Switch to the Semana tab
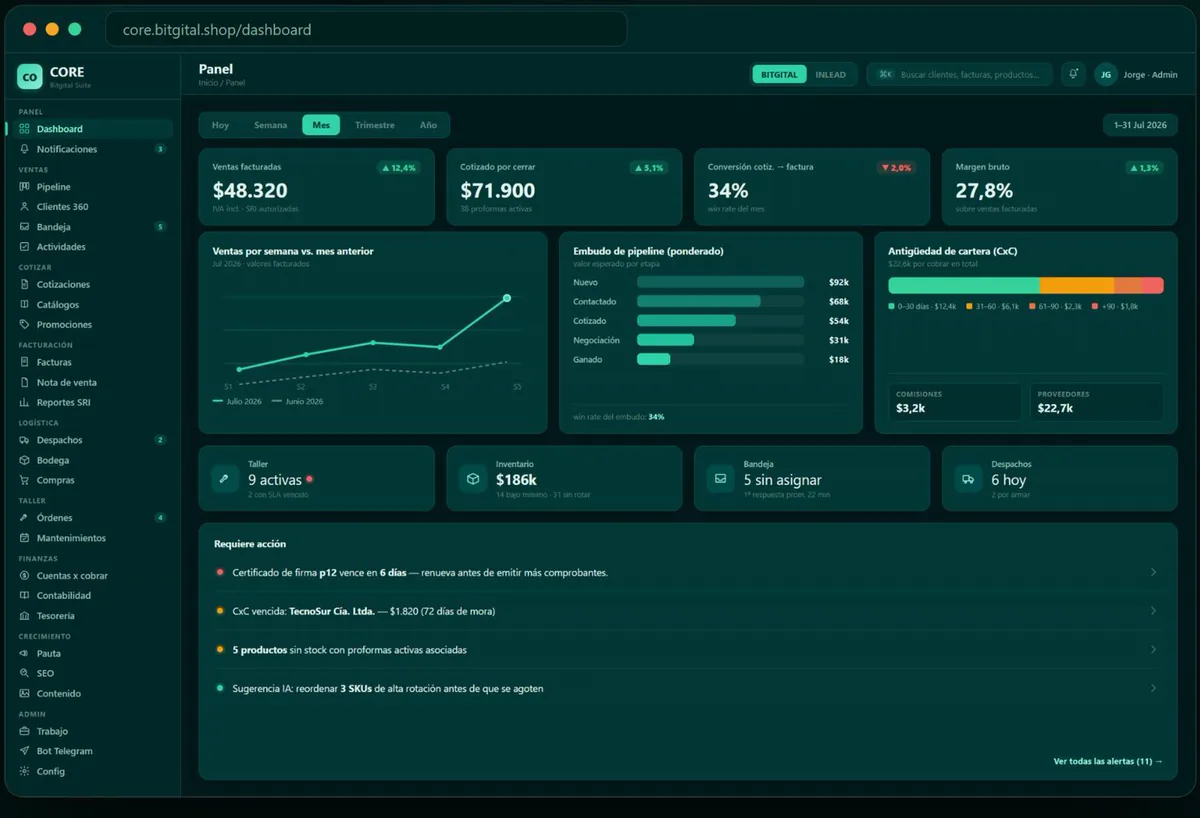Screen dimensions: 1200x818 [270, 125]
